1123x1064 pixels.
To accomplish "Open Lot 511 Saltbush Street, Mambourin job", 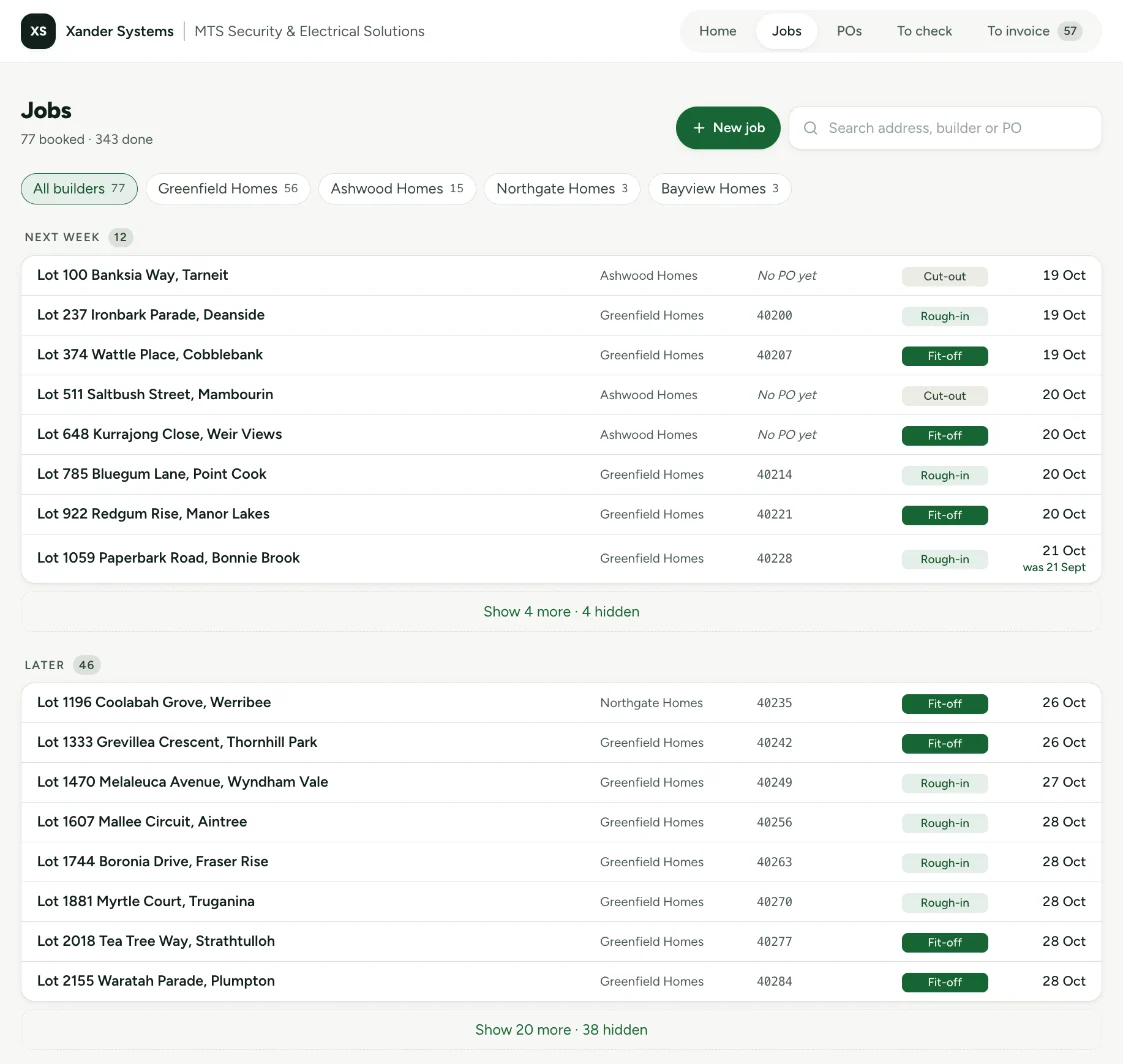I will (x=562, y=395).
